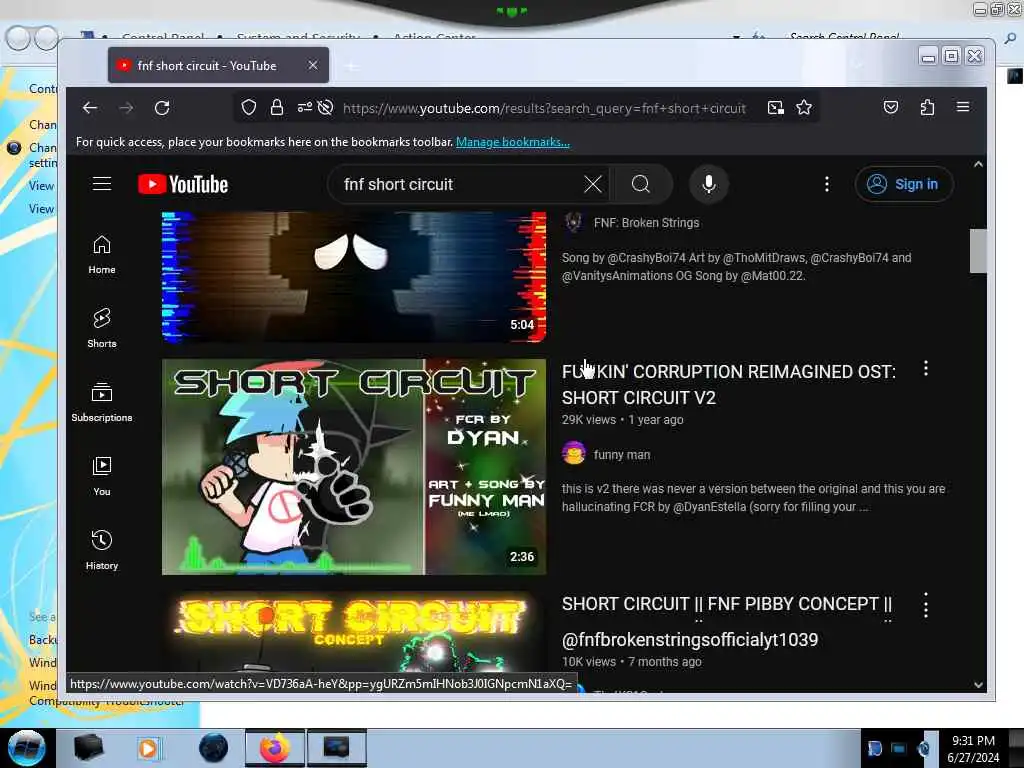The width and height of the screenshot is (1024, 768).
Task: Open the Firefox extensions puzzle icon
Action: point(927,107)
